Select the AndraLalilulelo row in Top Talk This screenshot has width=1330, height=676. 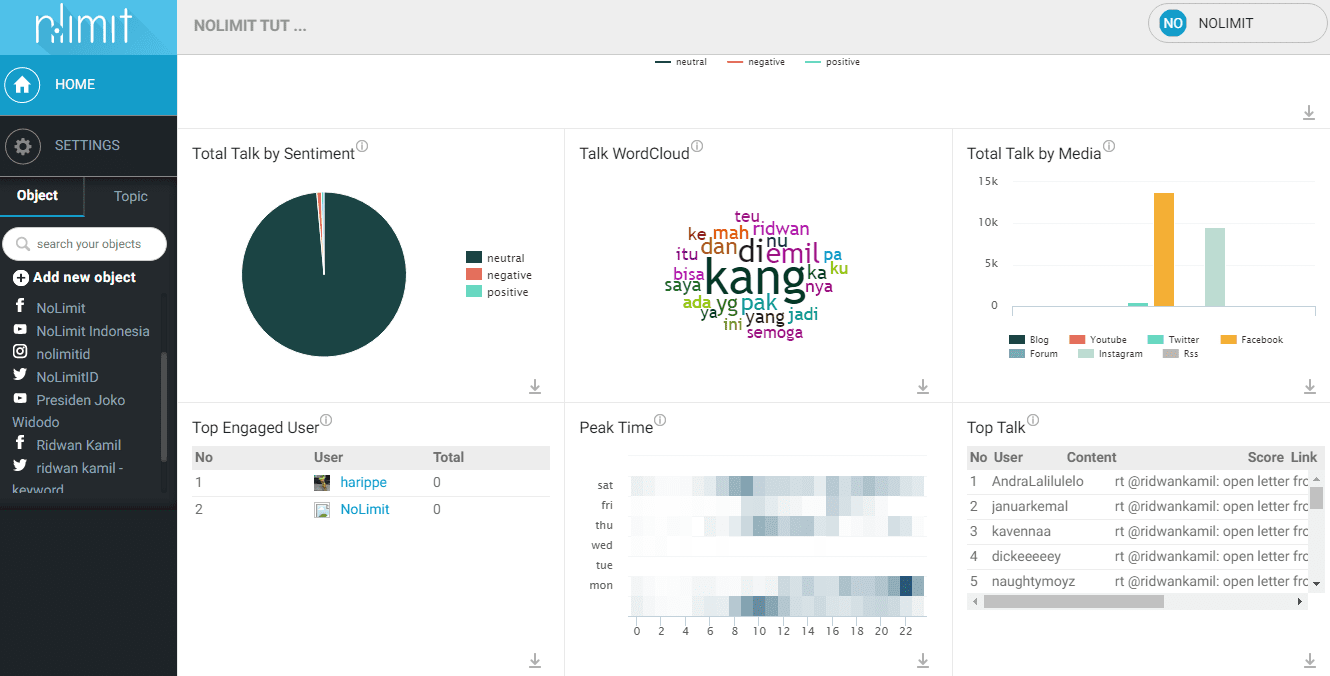point(1138,482)
